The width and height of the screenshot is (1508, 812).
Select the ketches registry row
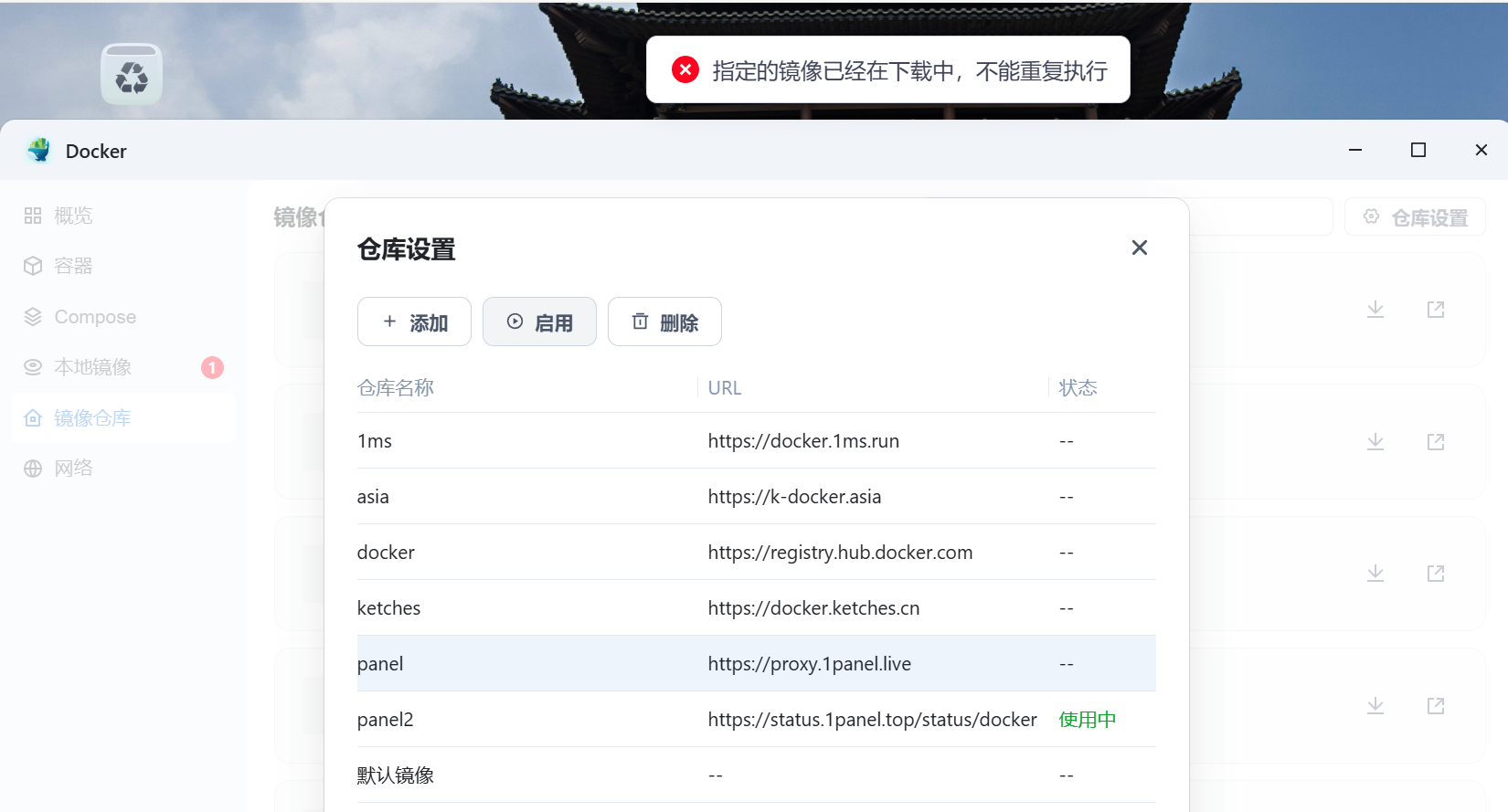(757, 608)
